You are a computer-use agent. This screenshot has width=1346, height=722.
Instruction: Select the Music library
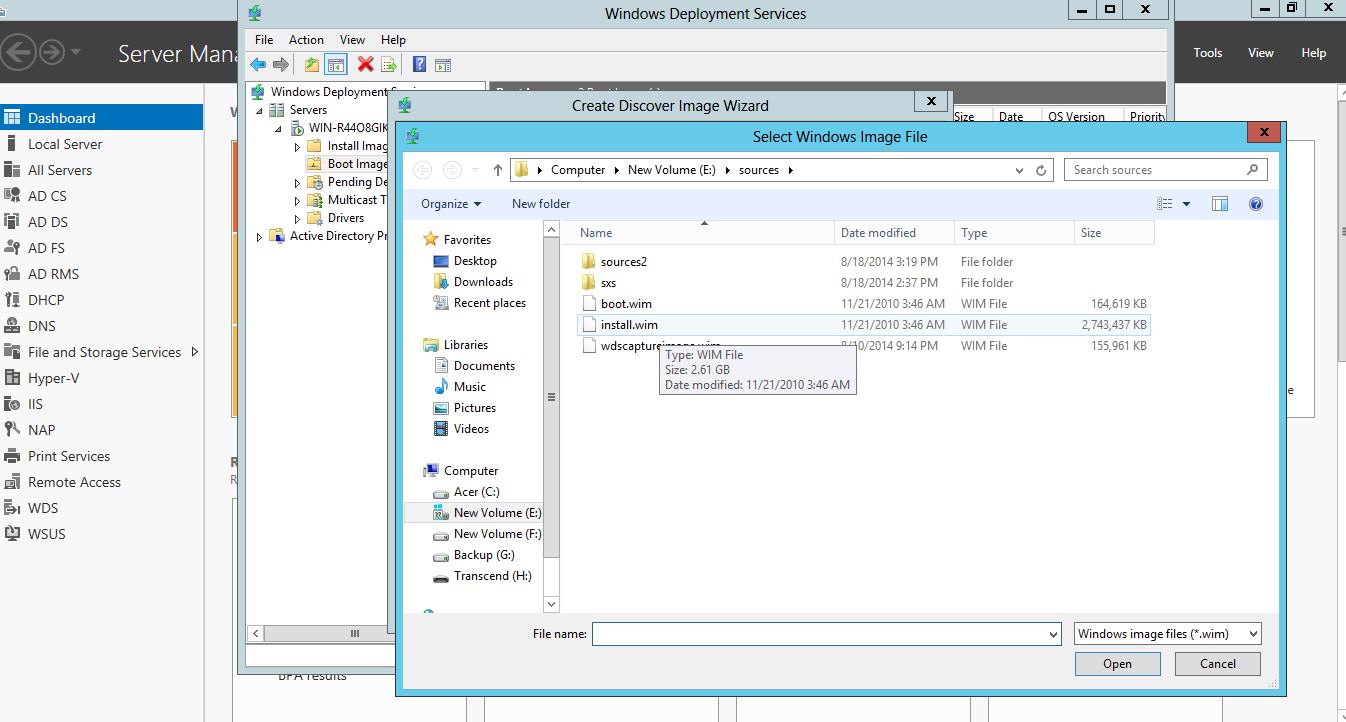pyautogui.click(x=469, y=387)
